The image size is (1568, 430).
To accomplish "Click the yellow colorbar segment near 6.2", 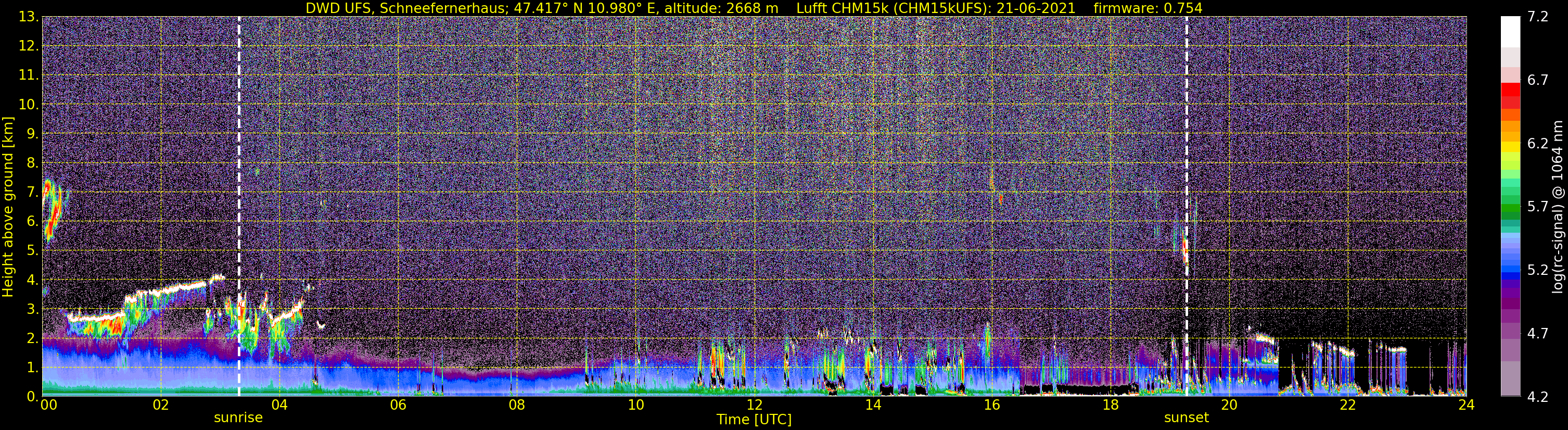I will click(1511, 146).
